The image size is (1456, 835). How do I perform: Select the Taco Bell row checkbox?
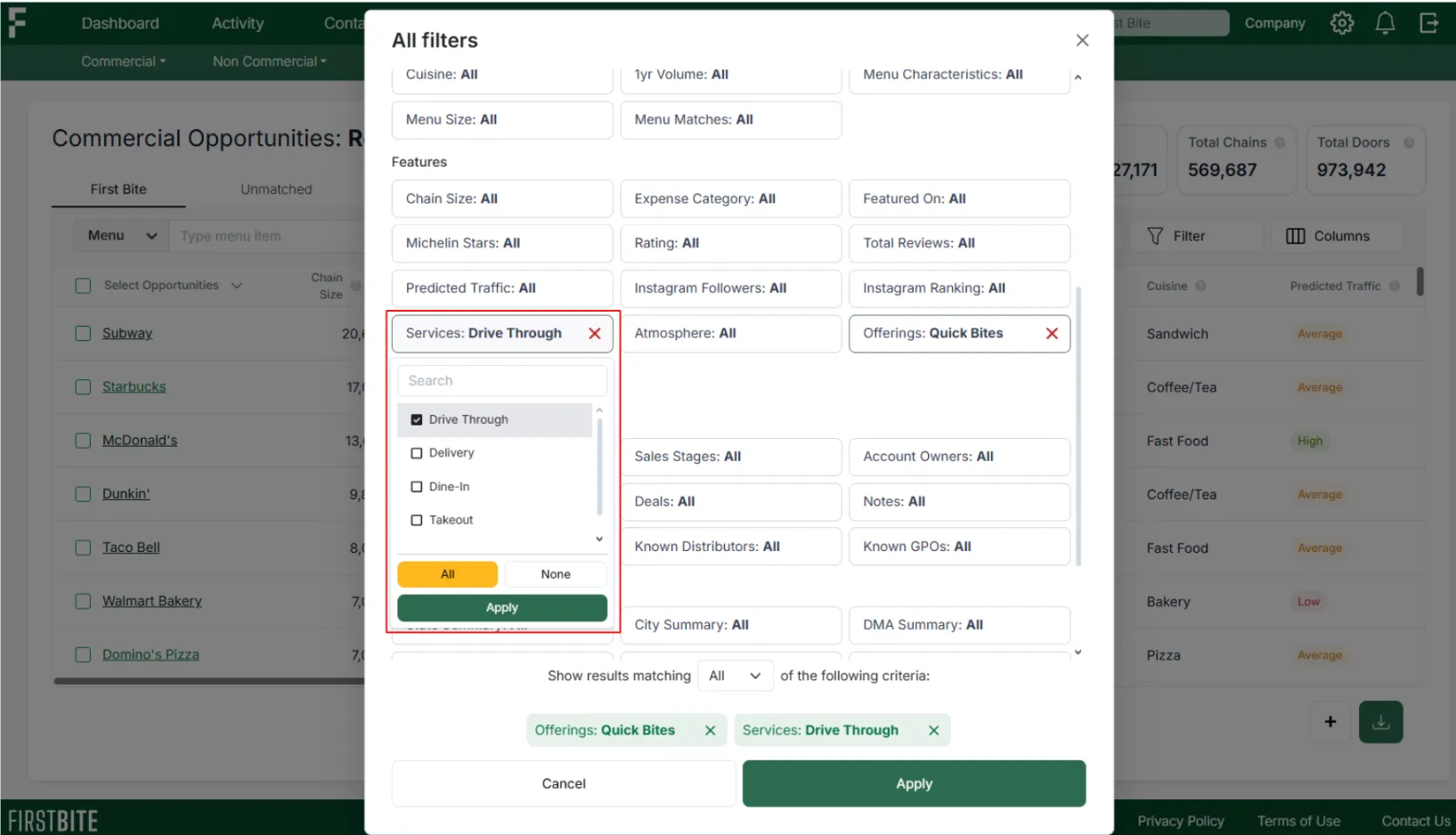tap(83, 547)
